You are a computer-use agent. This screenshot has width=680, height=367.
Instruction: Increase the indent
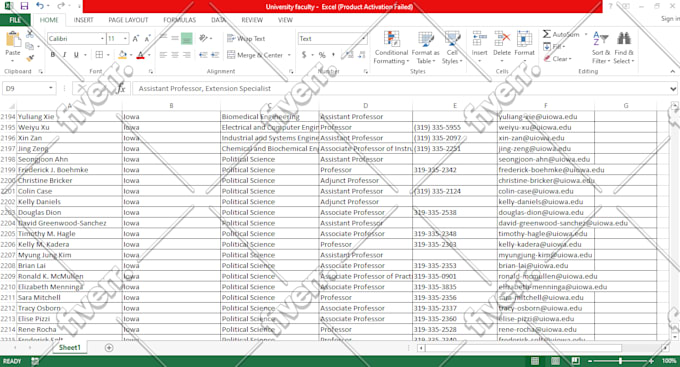coord(215,55)
